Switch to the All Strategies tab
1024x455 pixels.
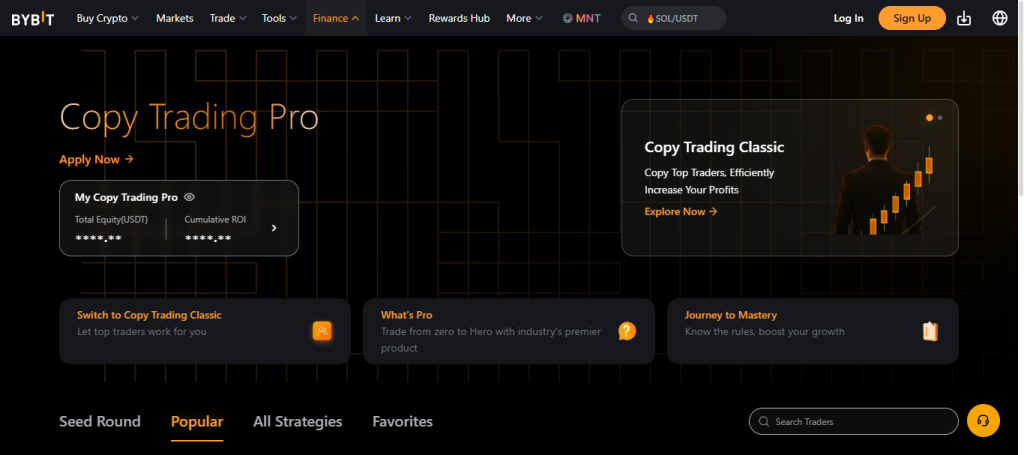click(298, 422)
